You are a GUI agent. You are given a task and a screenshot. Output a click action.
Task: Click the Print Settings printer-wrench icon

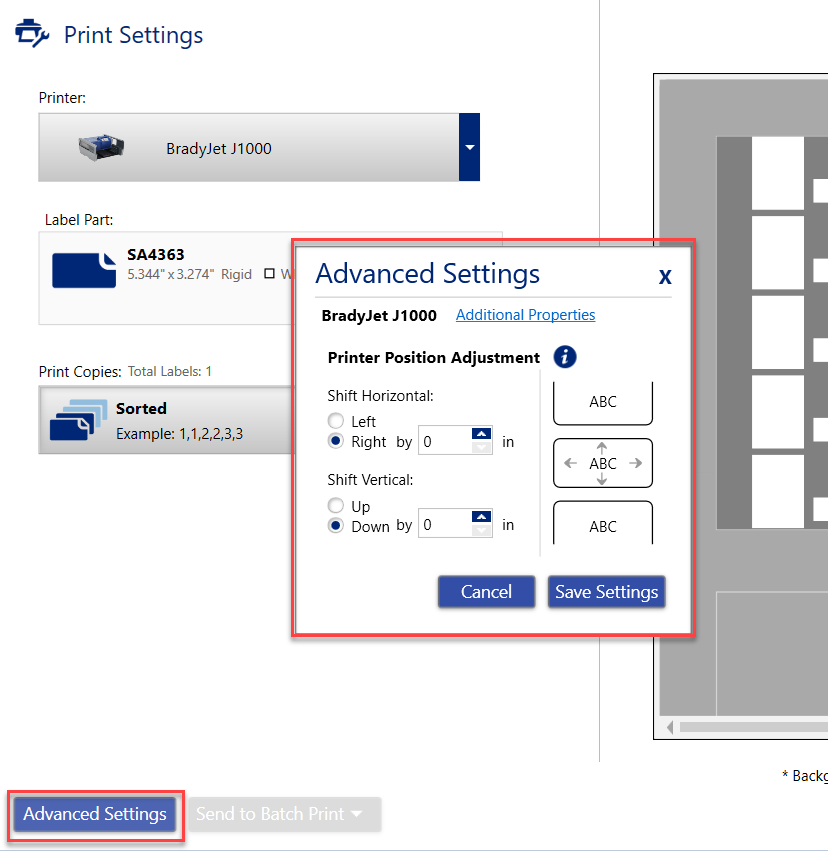pos(32,35)
